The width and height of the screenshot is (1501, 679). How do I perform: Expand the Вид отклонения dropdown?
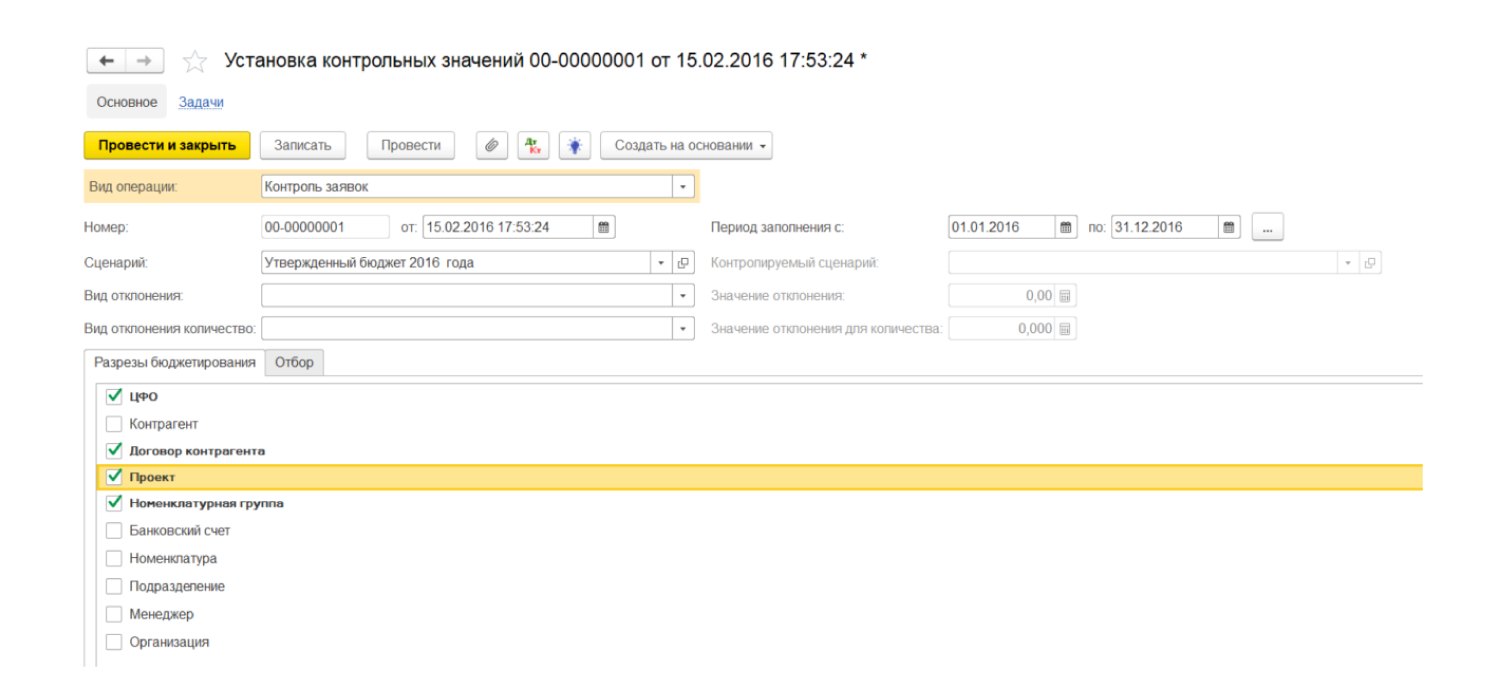tap(683, 296)
